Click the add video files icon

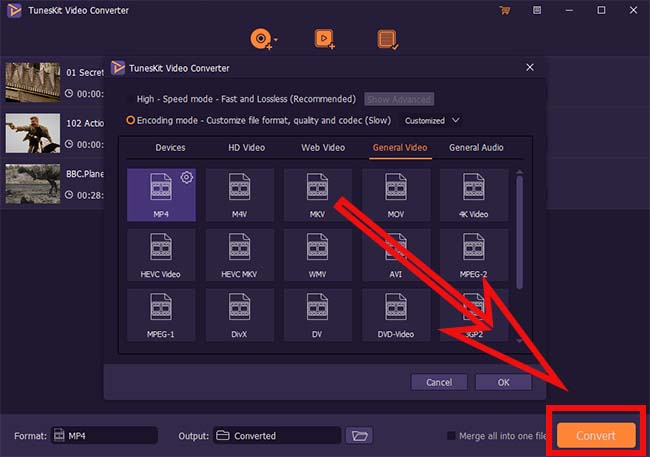pos(325,39)
